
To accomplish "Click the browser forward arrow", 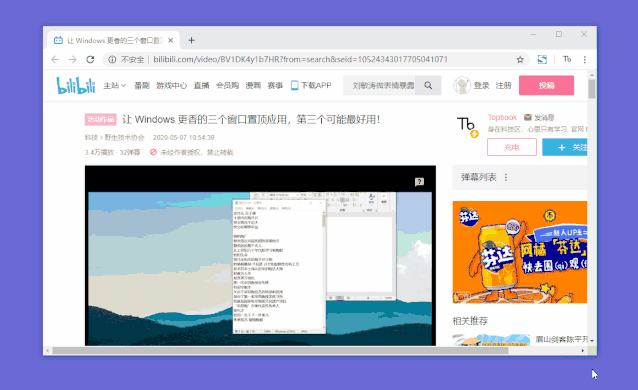I will point(73,59).
